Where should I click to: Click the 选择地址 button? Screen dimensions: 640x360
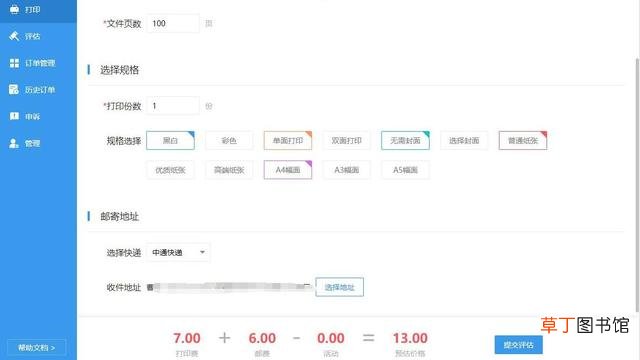(x=340, y=287)
